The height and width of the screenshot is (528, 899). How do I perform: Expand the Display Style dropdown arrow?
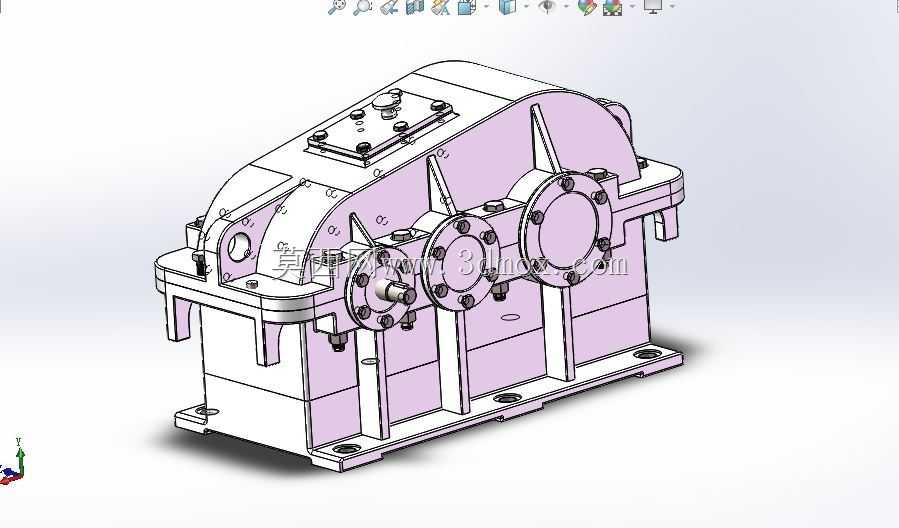[526, 6]
